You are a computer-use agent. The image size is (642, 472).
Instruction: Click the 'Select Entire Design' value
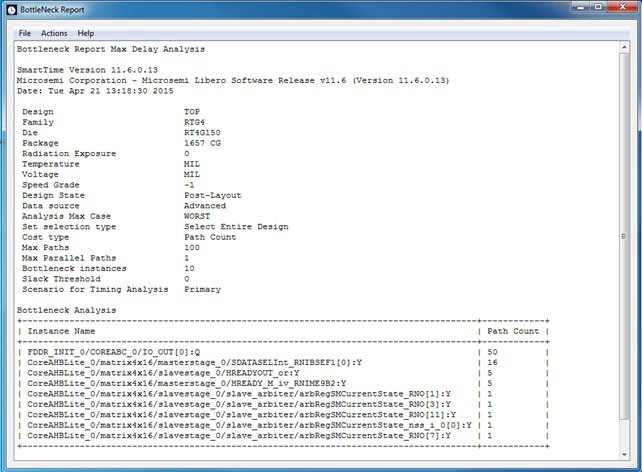pos(236,227)
